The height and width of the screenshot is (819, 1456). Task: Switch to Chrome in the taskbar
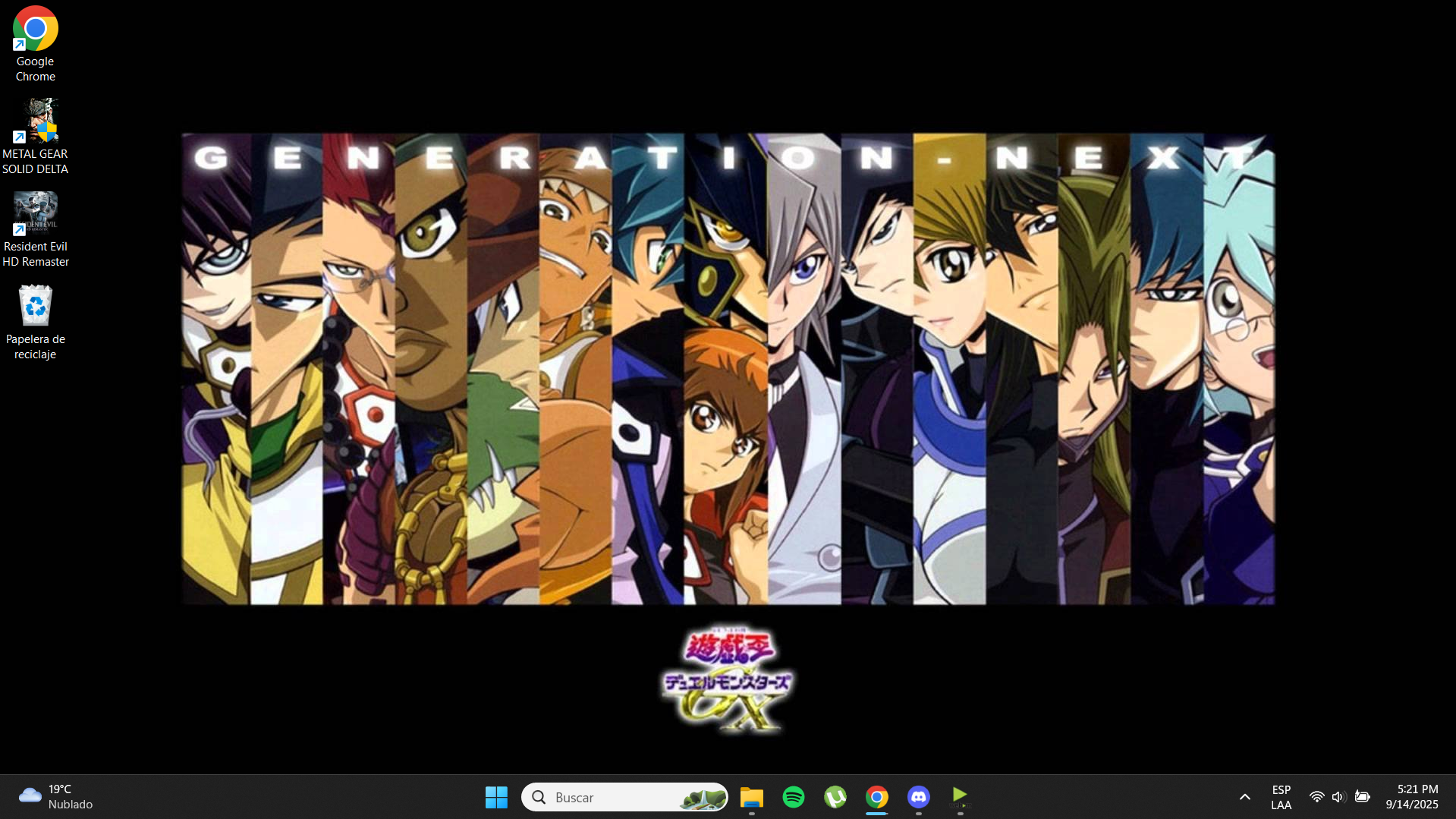click(x=877, y=797)
